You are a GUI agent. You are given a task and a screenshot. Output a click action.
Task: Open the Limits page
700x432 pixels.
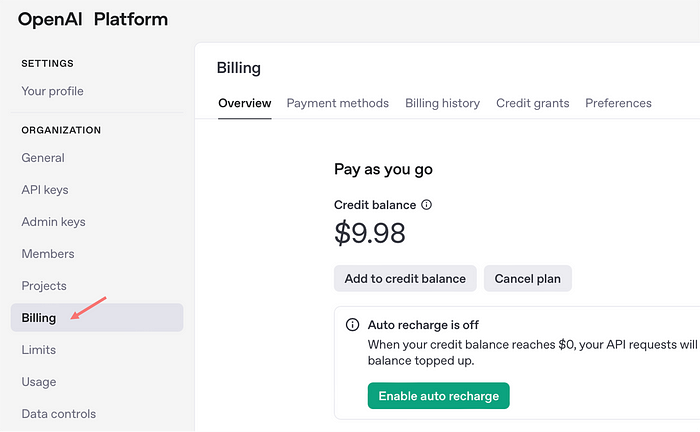pyautogui.click(x=39, y=349)
